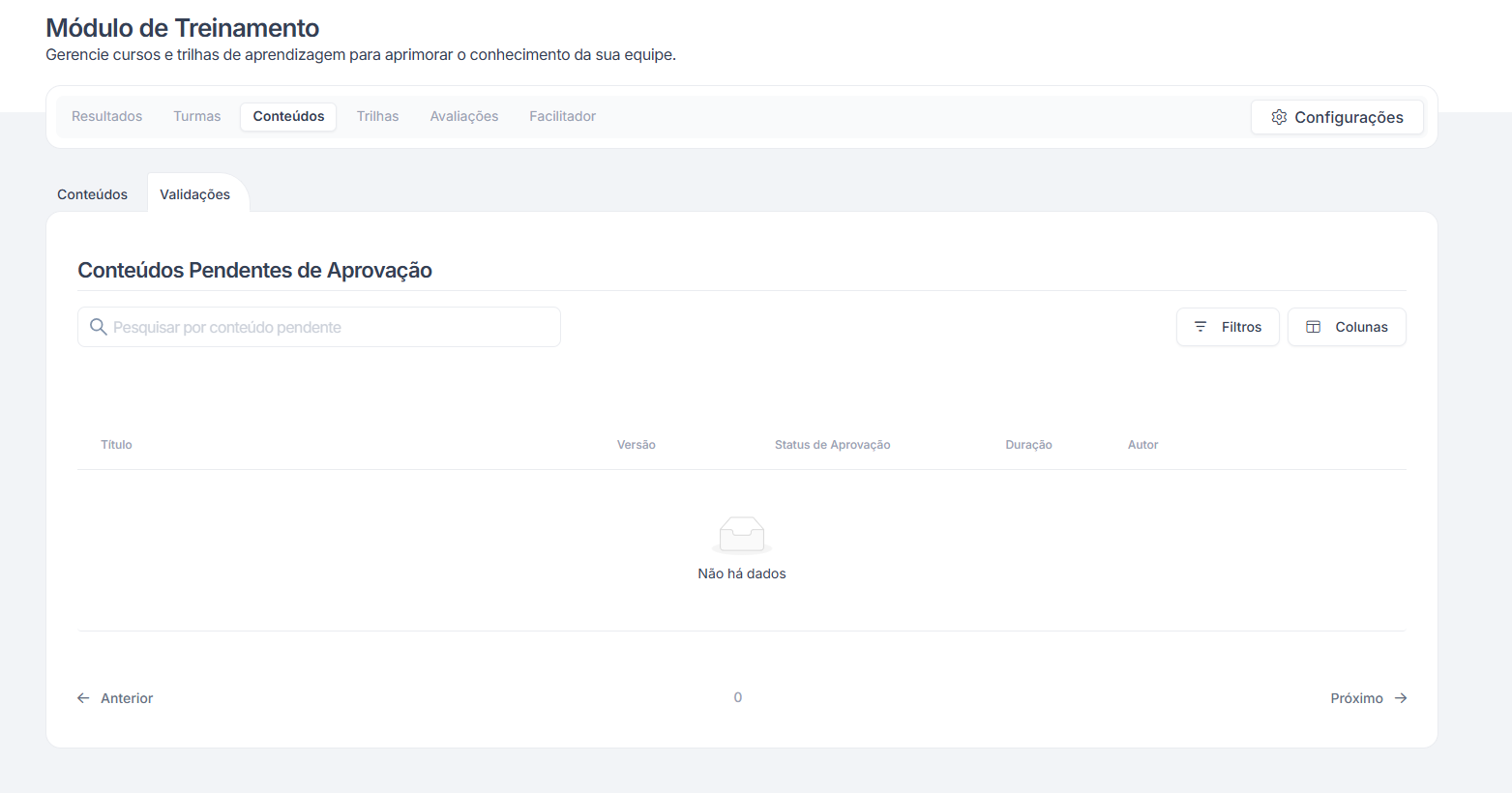Click the gear icon beside Configurações
Viewport: 1512px width, 793px height.
[x=1279, y=117]
